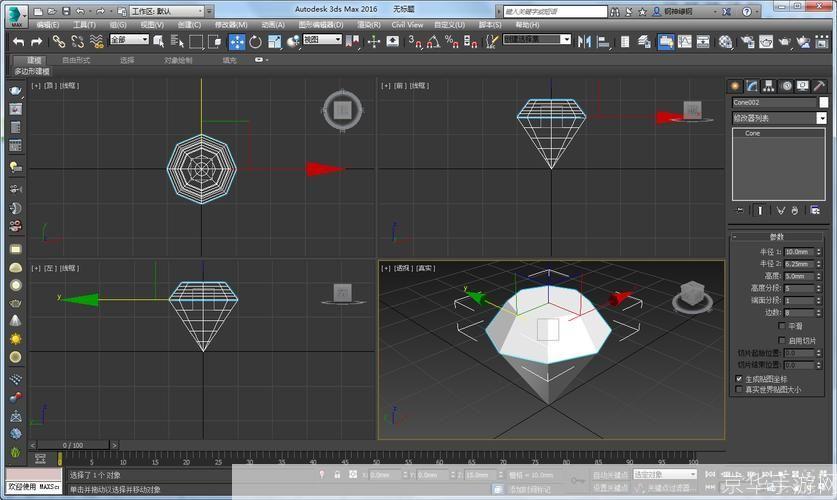
Task: Click the keyword search input box
Action: [555, 11]
